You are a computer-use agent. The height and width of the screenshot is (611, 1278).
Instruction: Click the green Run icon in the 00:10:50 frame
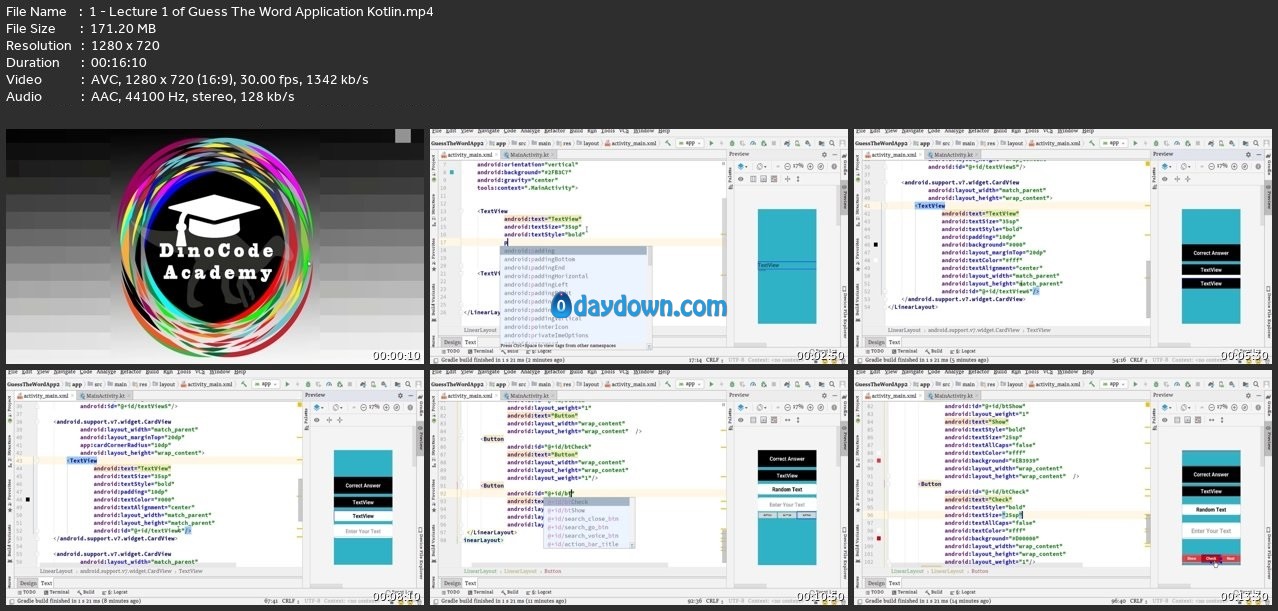(711, 384)
